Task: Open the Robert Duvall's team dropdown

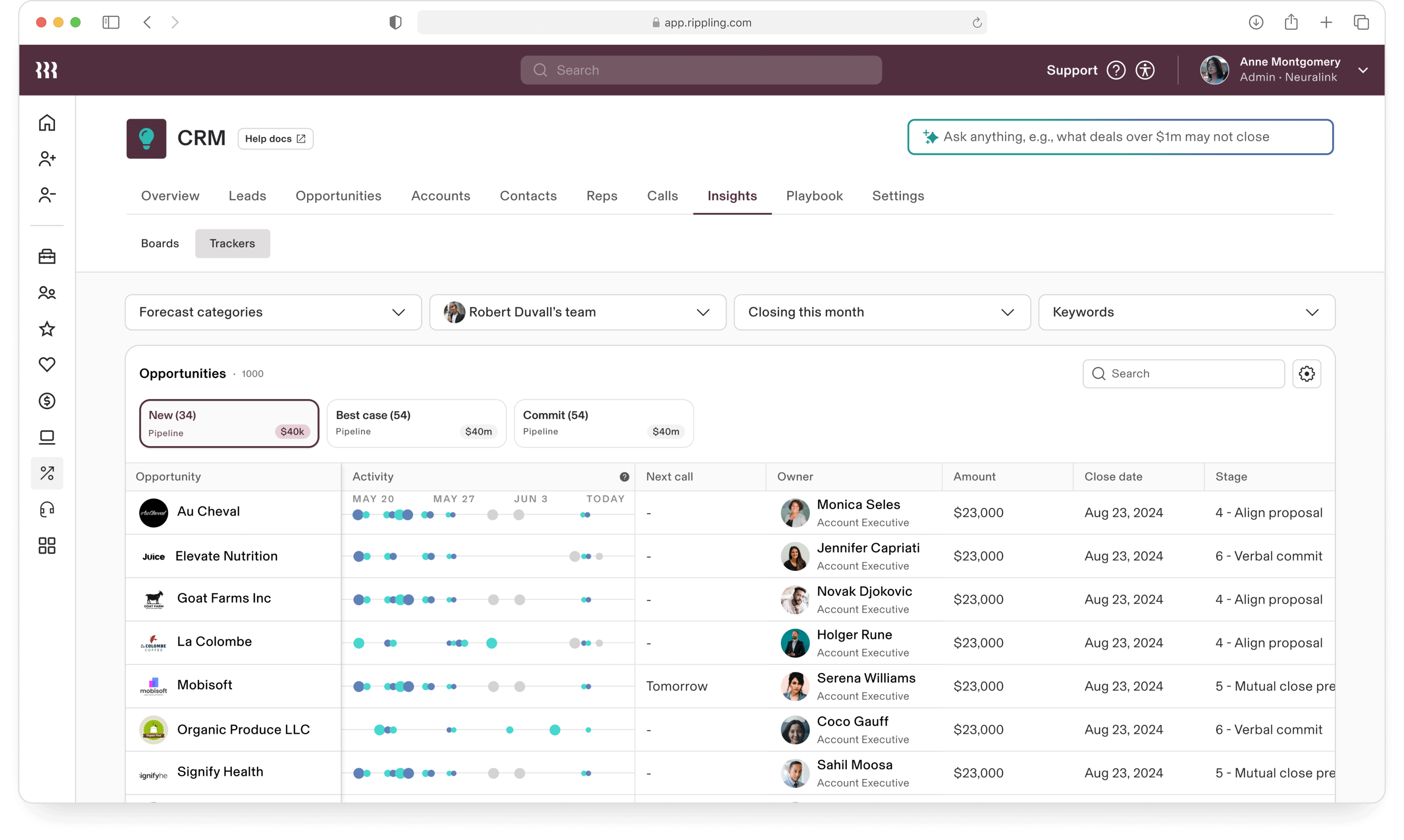Action: coord(578,312)
